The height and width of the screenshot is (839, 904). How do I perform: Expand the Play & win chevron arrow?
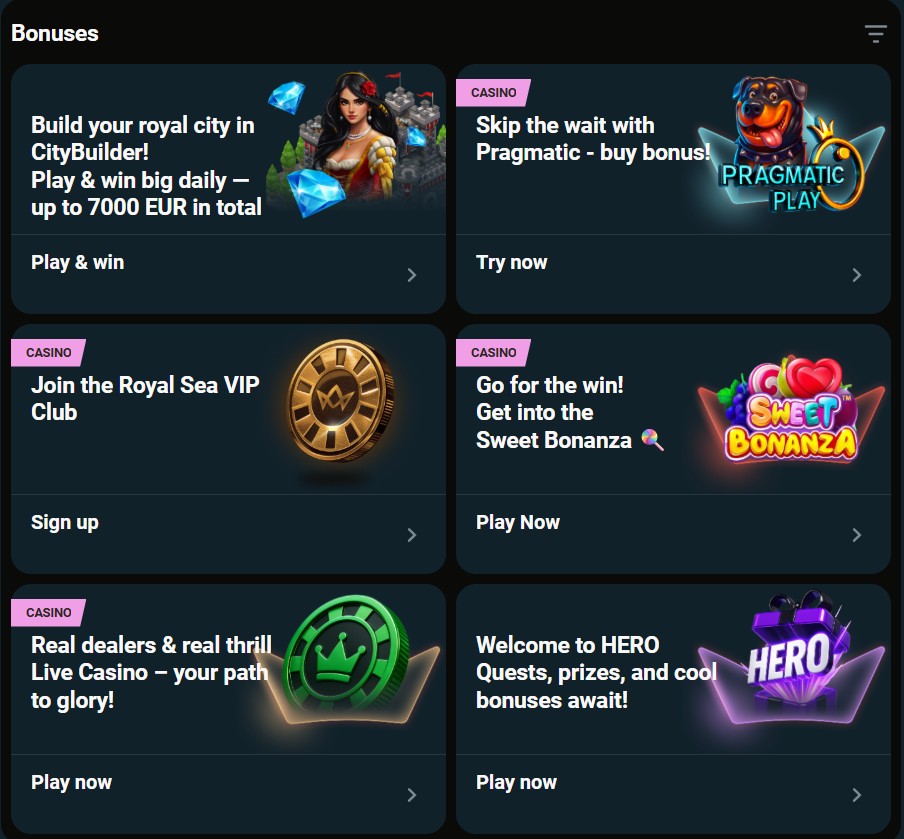pyautogui.click(x=412, y=275)
